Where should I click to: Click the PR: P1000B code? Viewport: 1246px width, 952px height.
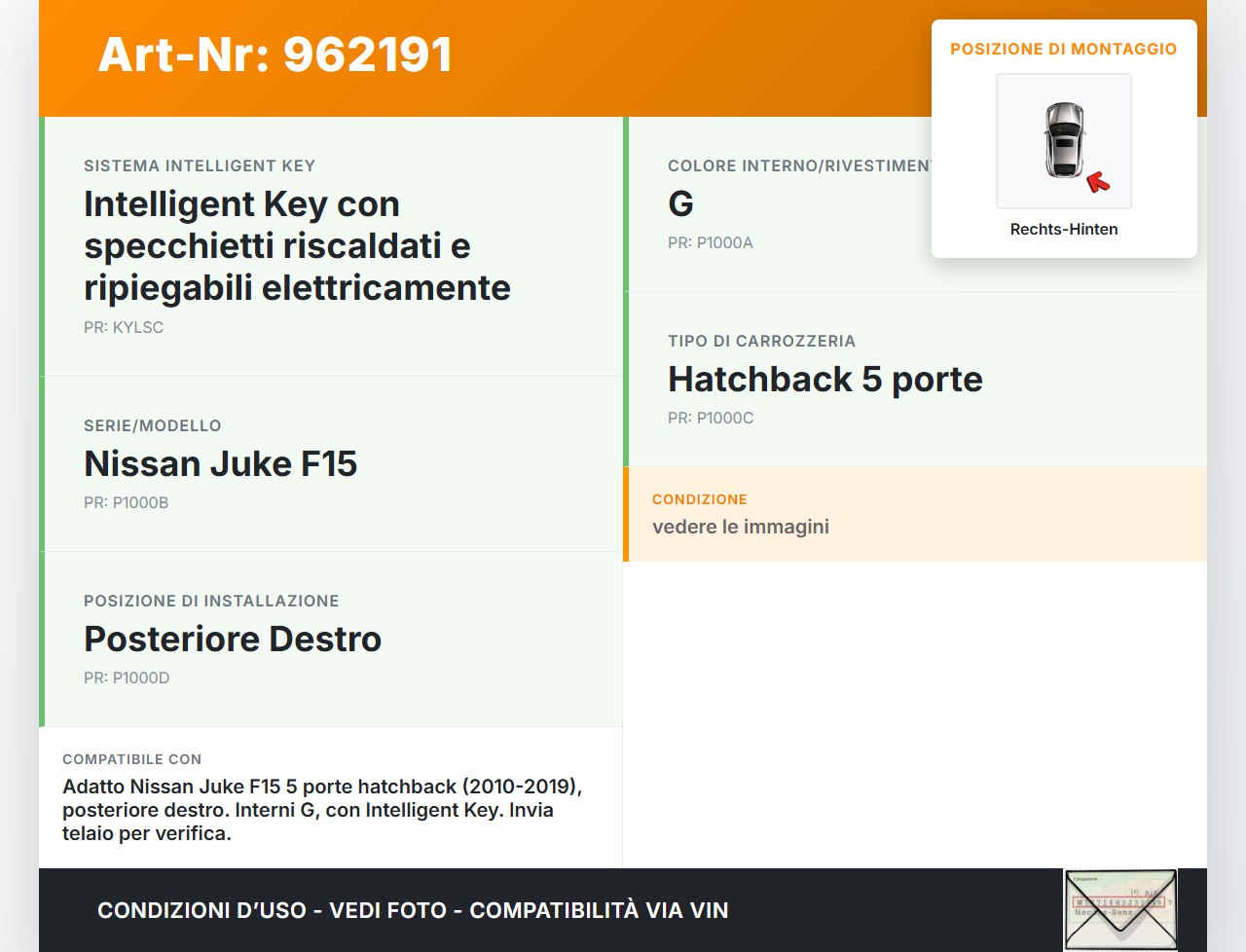(x=126, y=502)
